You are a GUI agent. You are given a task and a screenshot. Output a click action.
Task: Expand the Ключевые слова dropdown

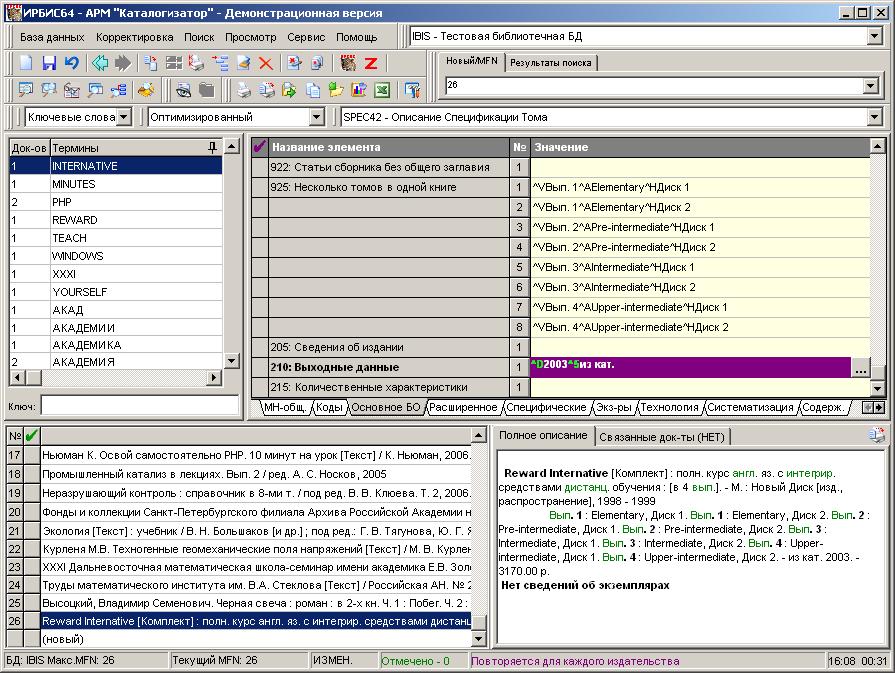point(123,117)
